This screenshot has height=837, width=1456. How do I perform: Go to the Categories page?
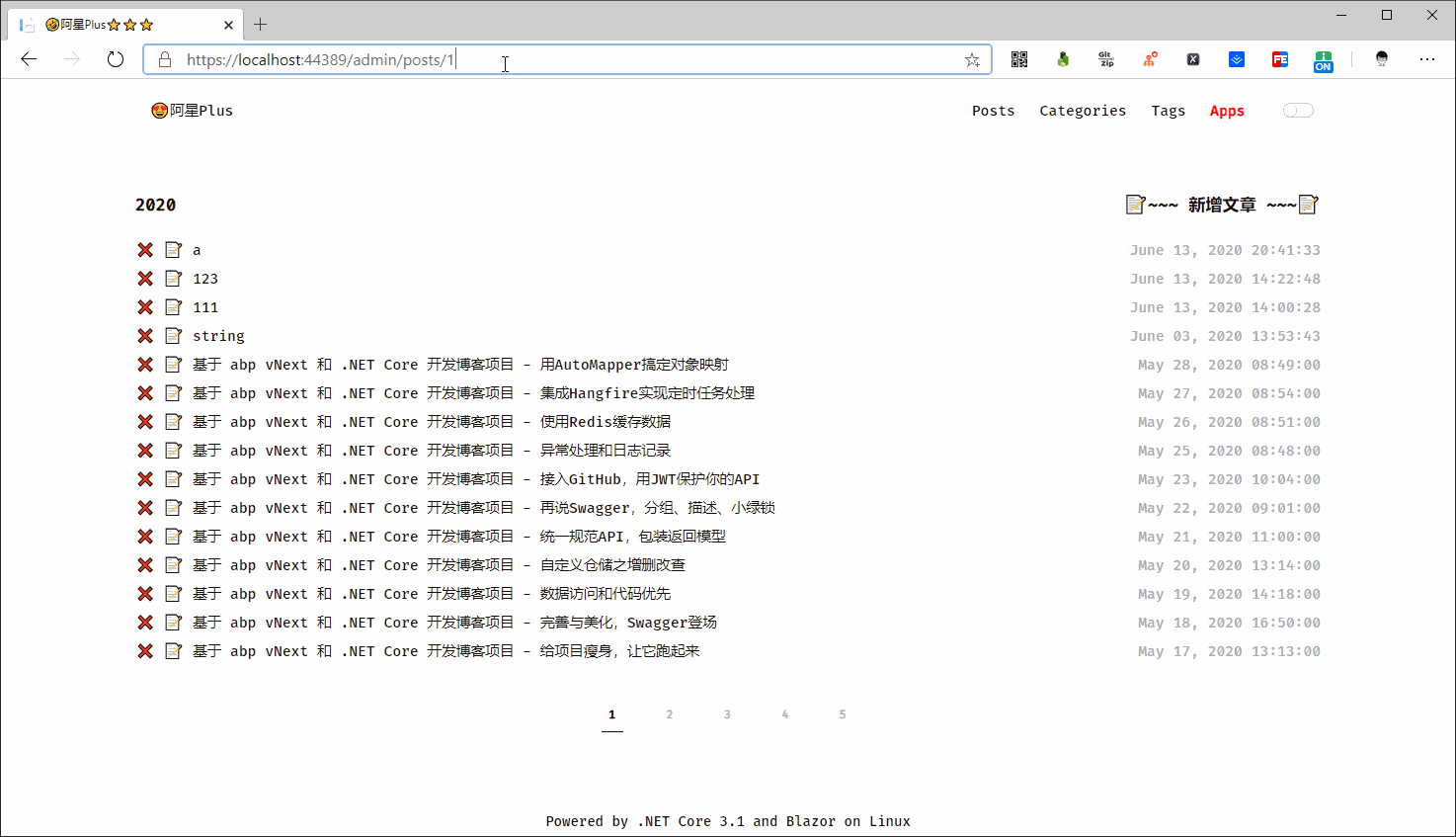(1083, 111)
